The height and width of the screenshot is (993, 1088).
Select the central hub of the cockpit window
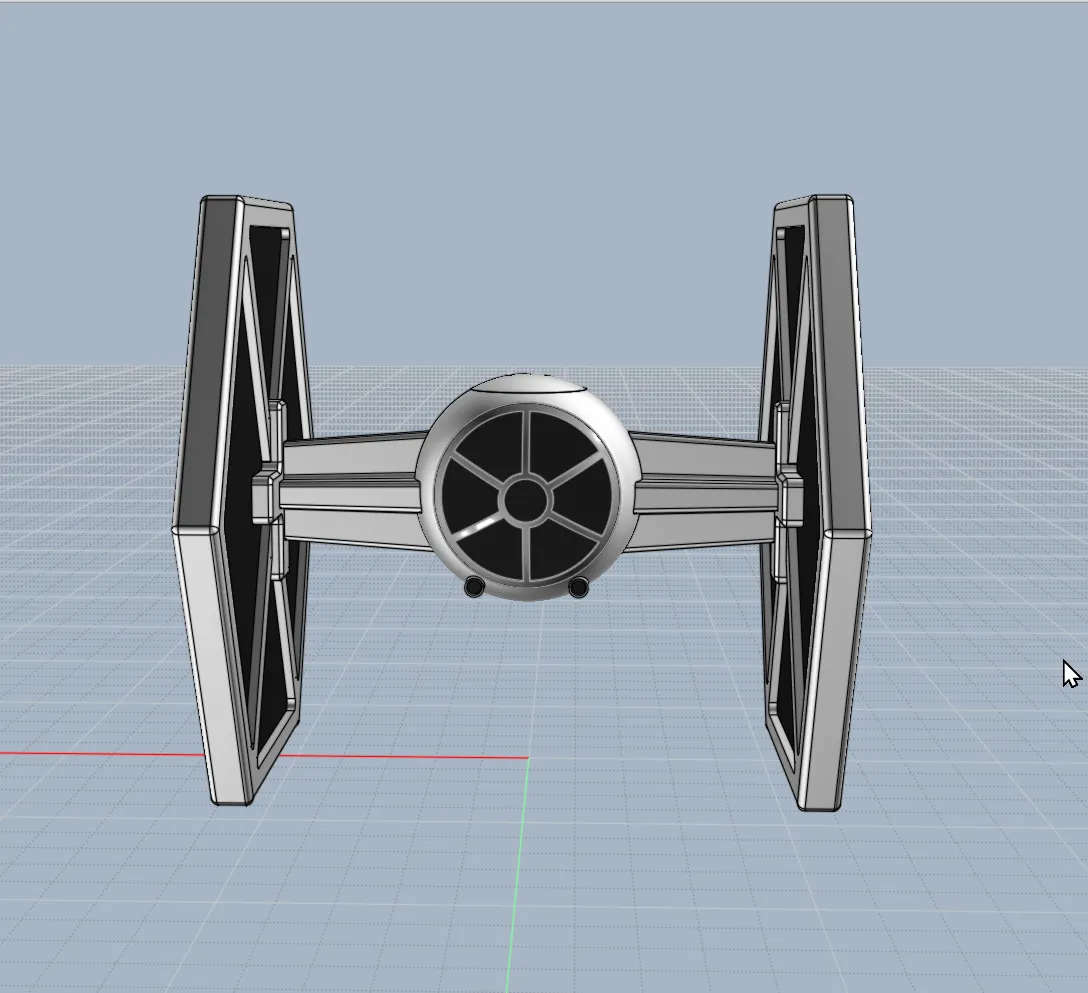(525, 500)
